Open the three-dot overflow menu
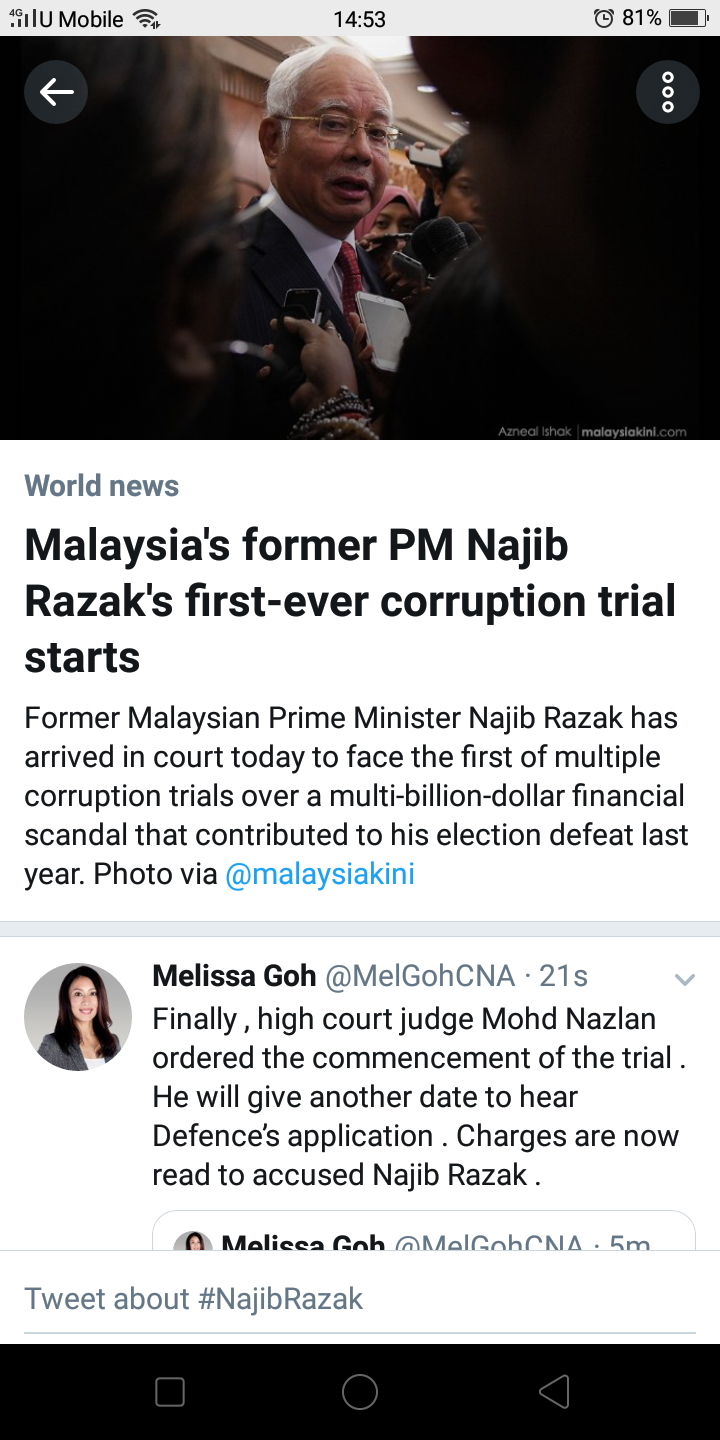 tap(667, 93)
